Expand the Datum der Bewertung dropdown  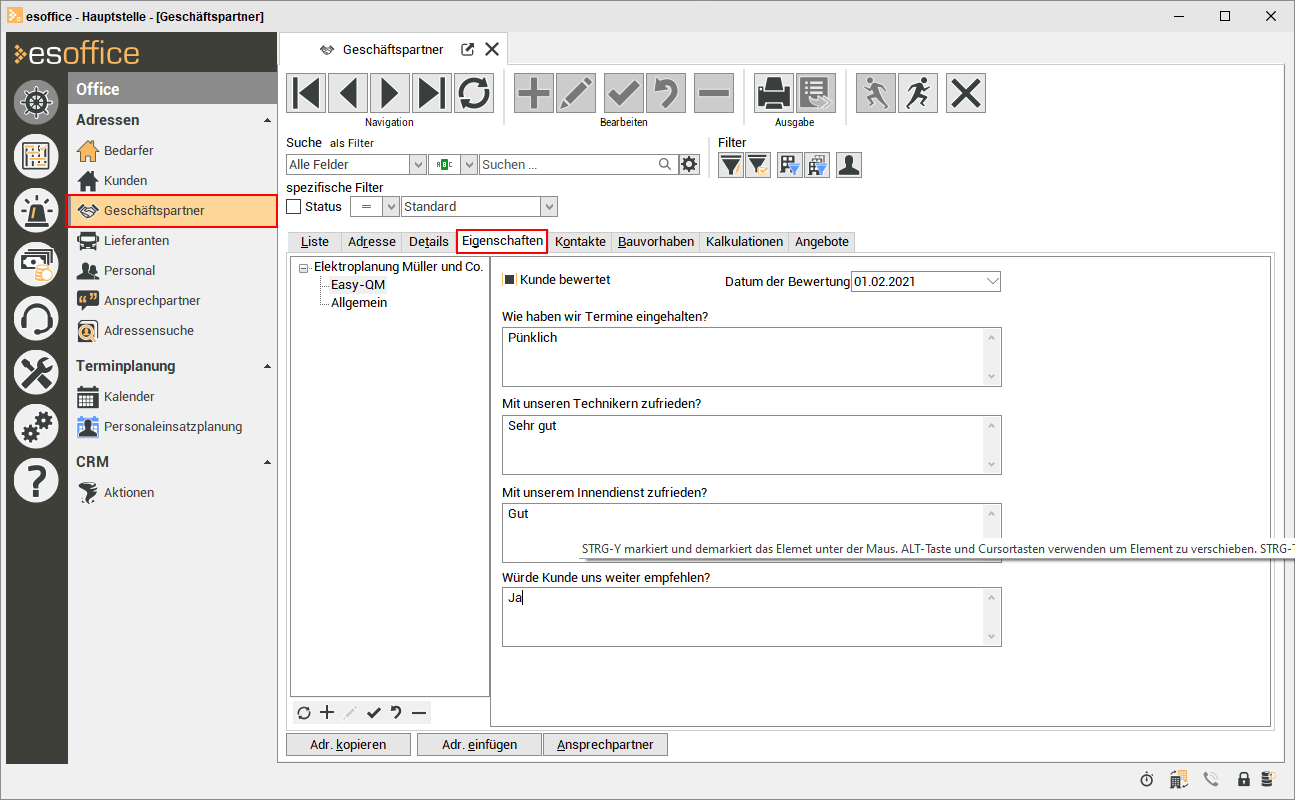point(991,282)
